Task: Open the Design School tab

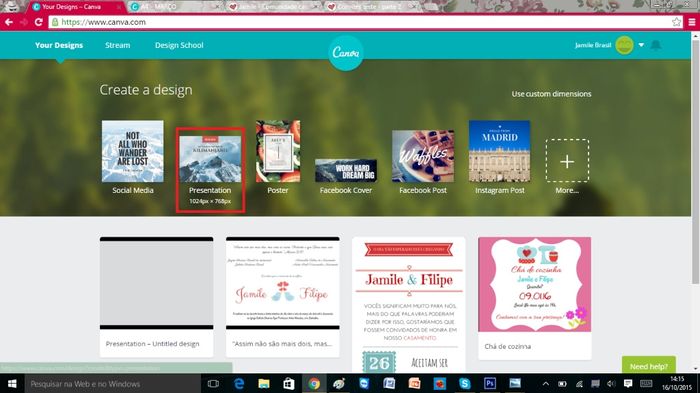Action: tap(179, 45)
